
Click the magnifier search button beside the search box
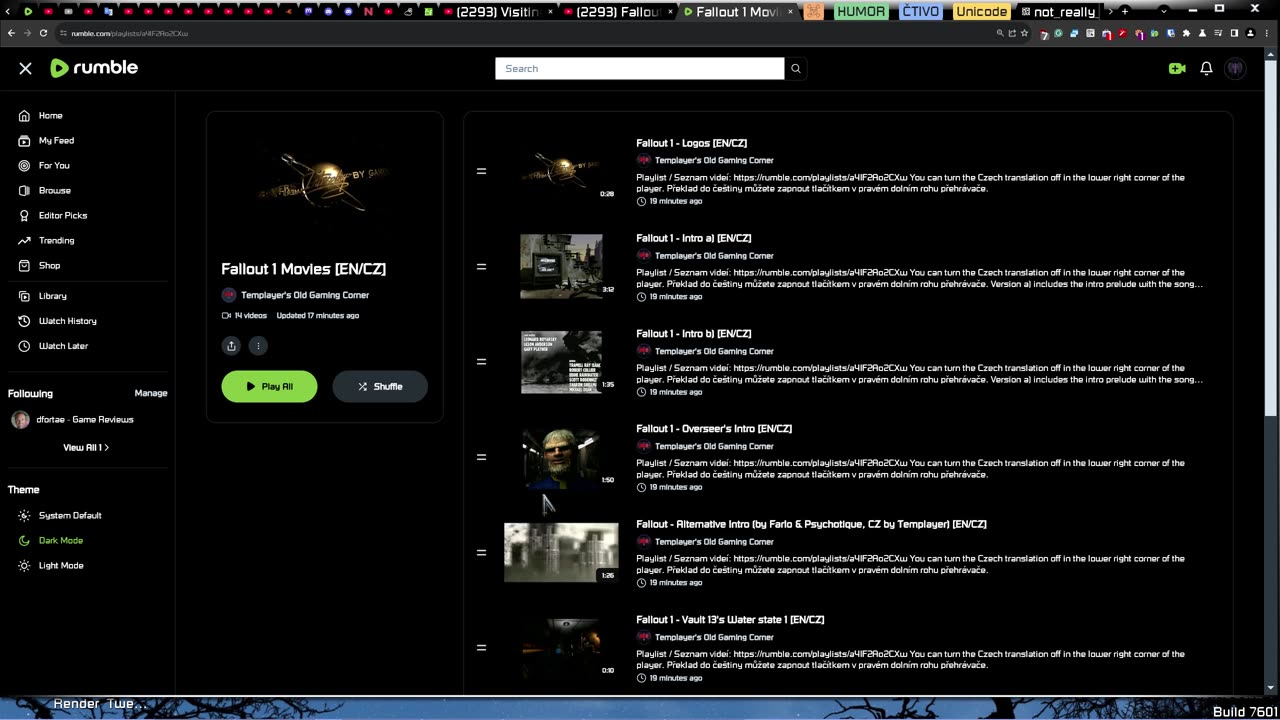796,68
